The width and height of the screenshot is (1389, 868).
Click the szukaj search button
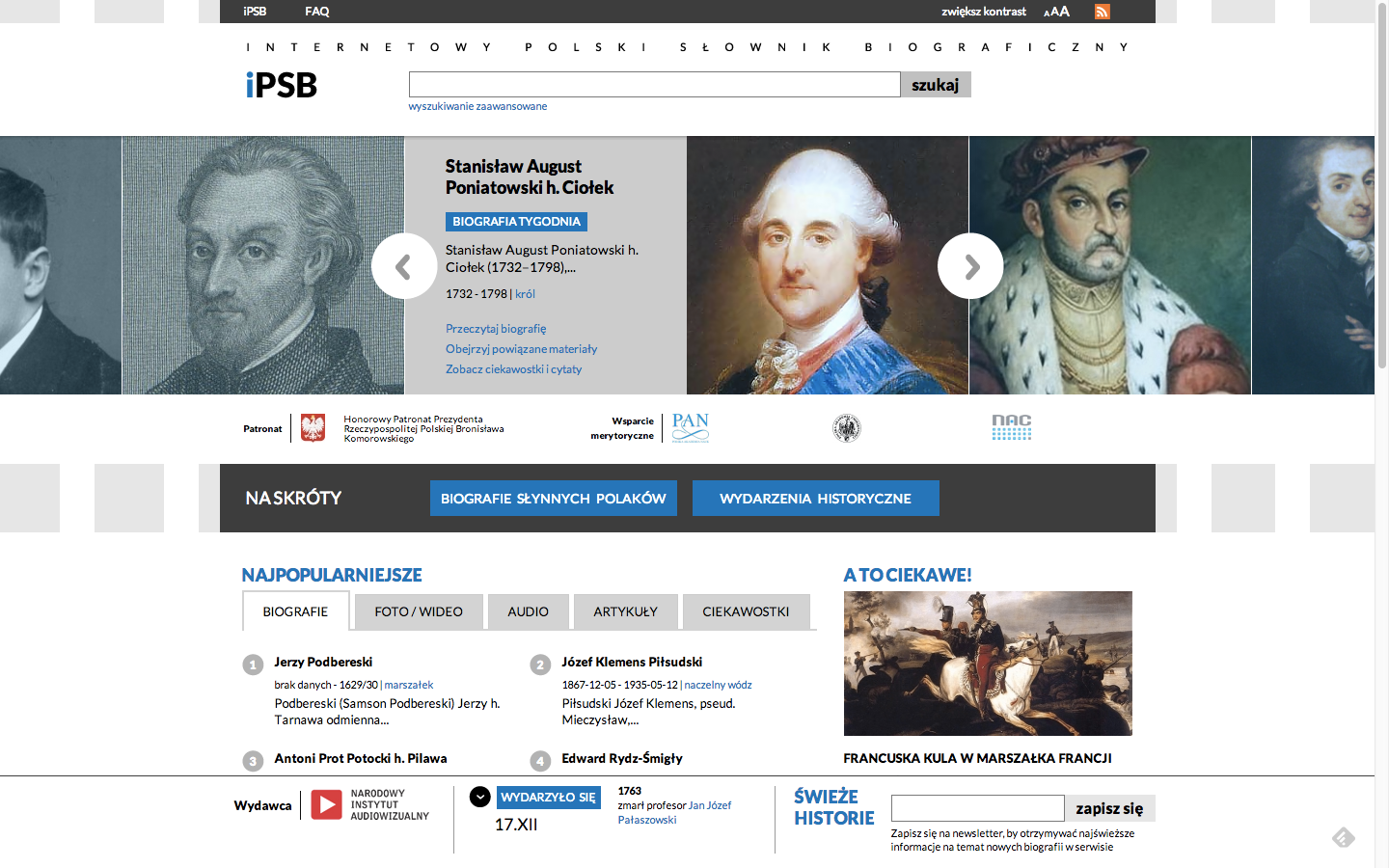(x=936, y=85)
